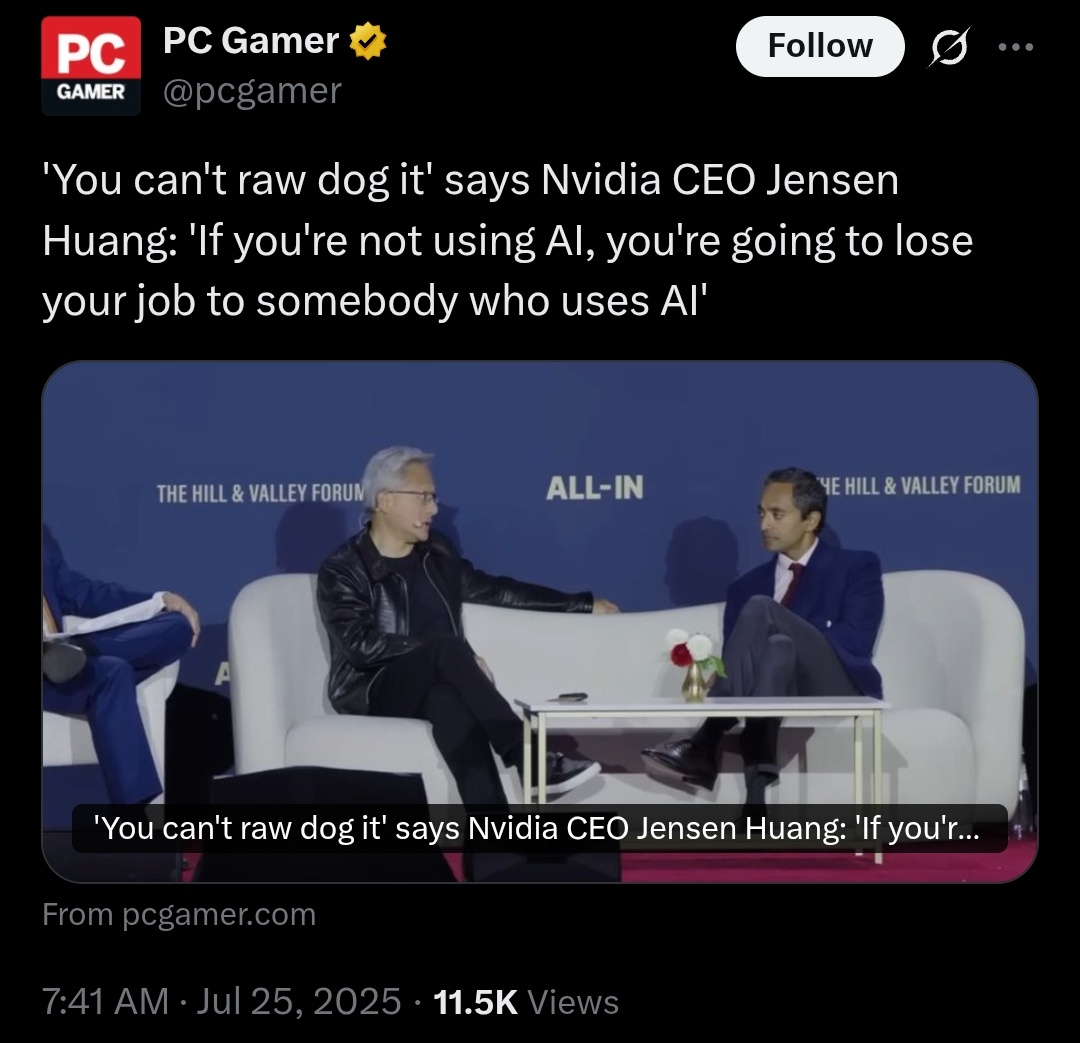This screenshot has height=1043, width=1080.
Task: Click the left Hill & Valley Forum banner
Action: pos(260,493)
